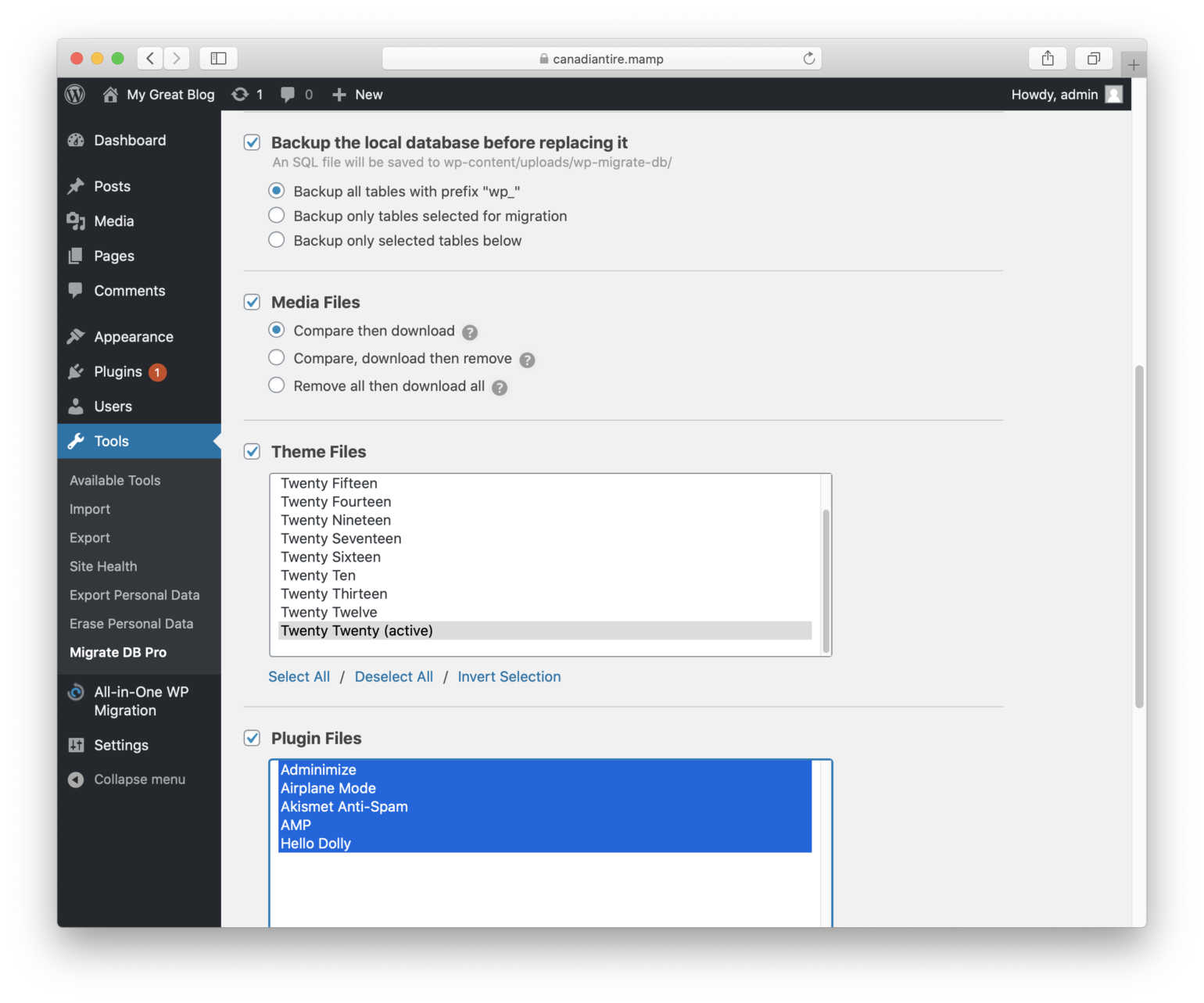Click the home icon for My Great Blog
Viewport: 1204px width, 1003px height.
[x=110, y=95]
